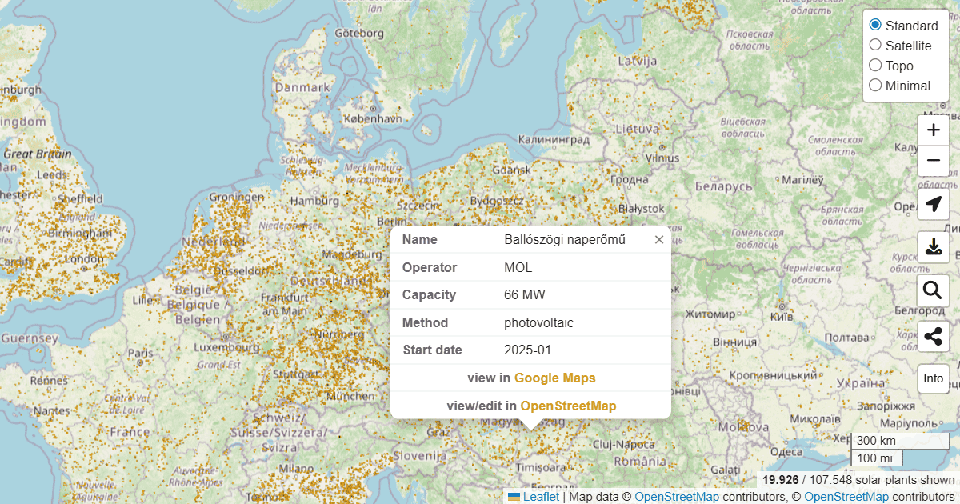Viewport: 960px width, 504px height.
Task: Click the Rennes label on map
Action: point(48,381)
